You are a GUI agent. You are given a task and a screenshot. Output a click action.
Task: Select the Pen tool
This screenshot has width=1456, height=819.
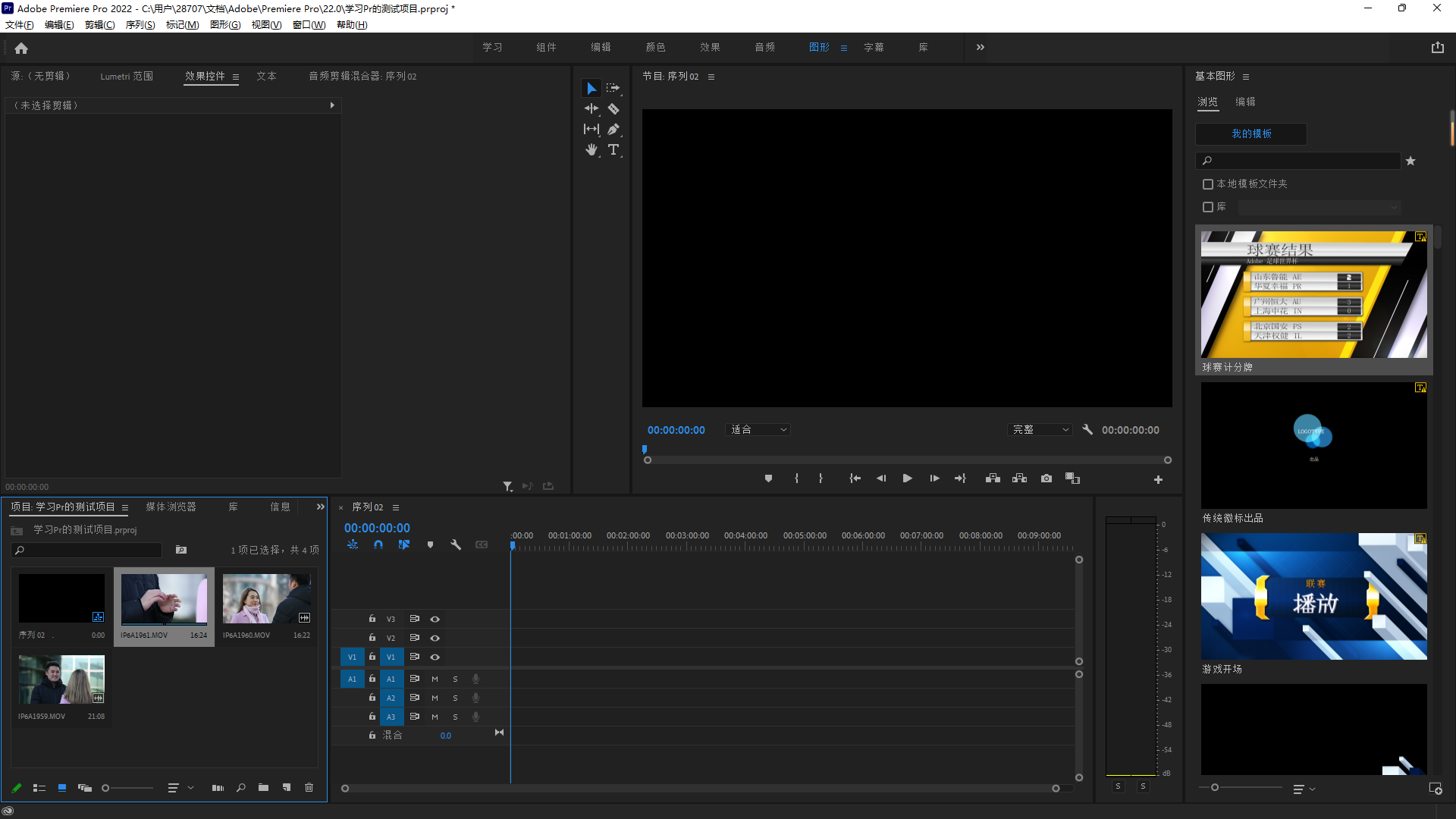click(613, 130)
